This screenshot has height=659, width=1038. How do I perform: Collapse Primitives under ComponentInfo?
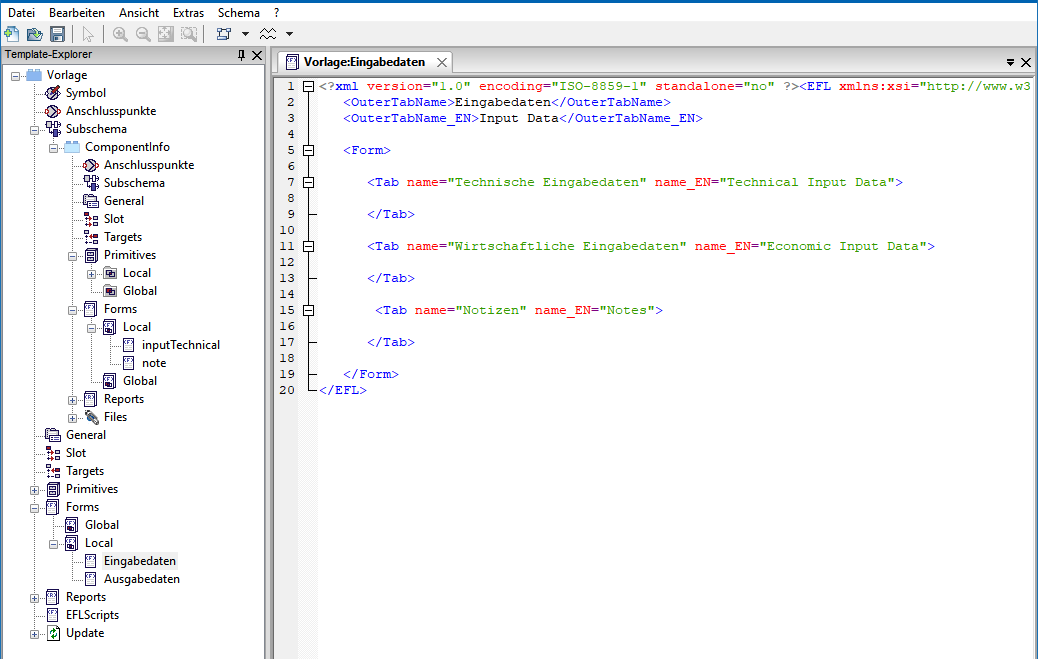click(73, 256)
